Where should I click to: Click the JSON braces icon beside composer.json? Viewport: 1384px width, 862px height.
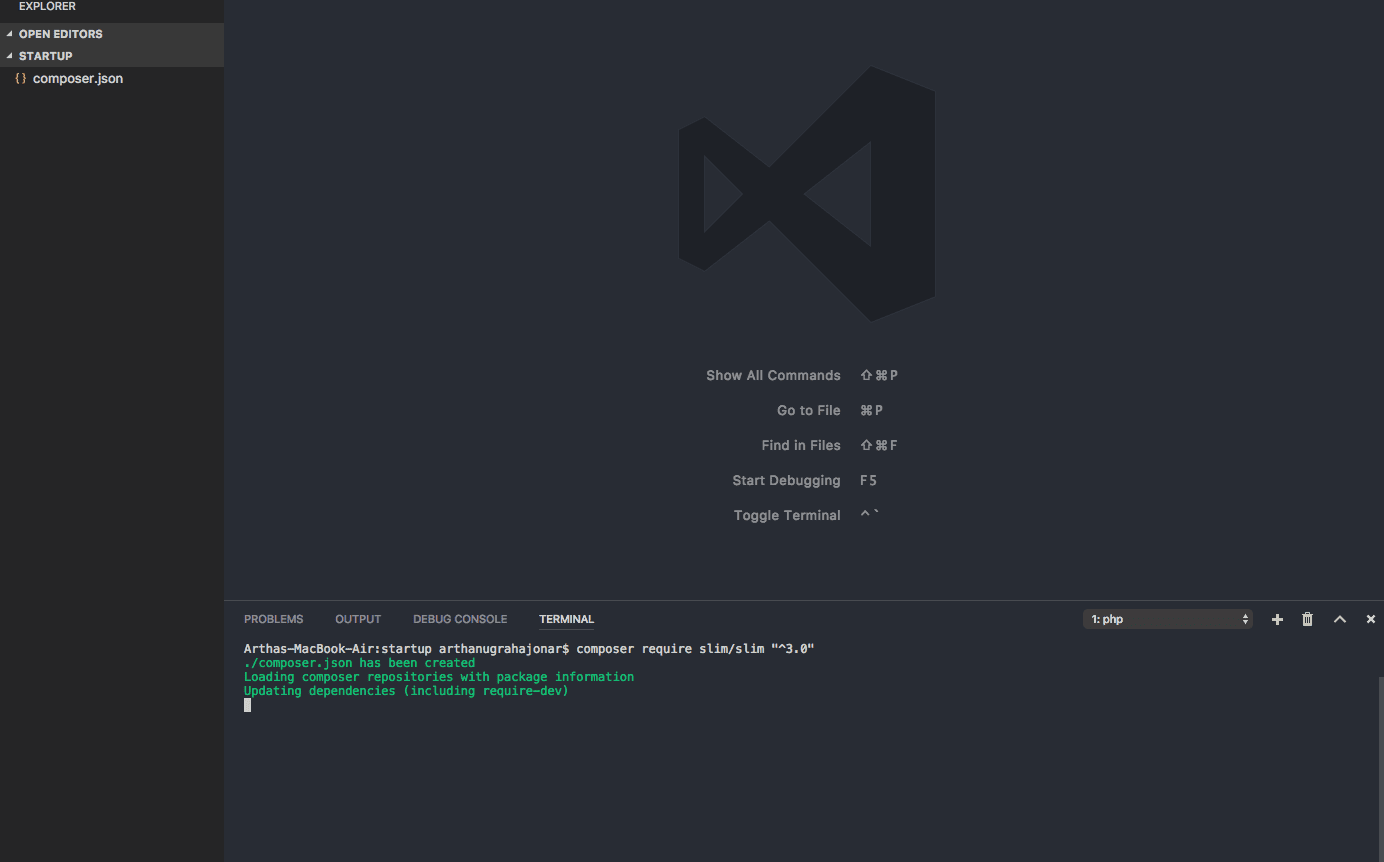(x=21, y=78)
